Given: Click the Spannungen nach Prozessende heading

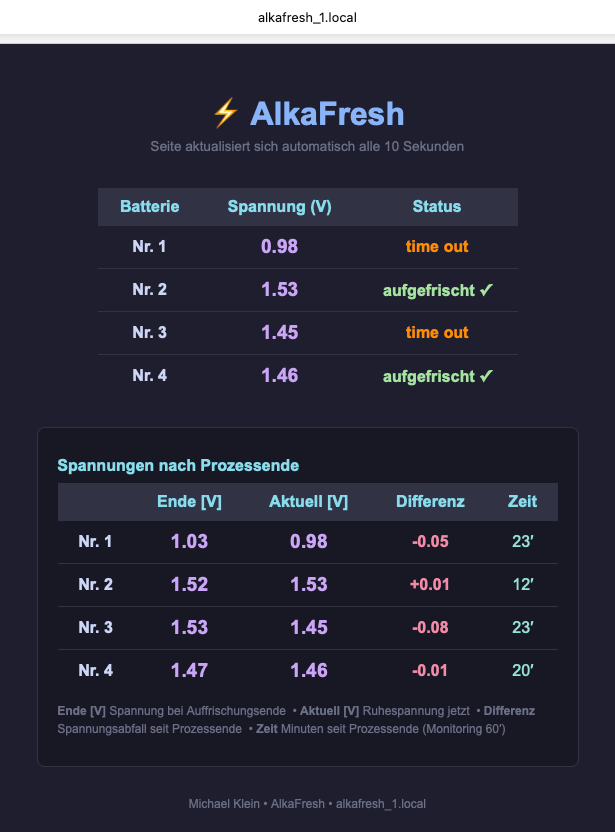Looking at the screenshot, I should point(178,465).
